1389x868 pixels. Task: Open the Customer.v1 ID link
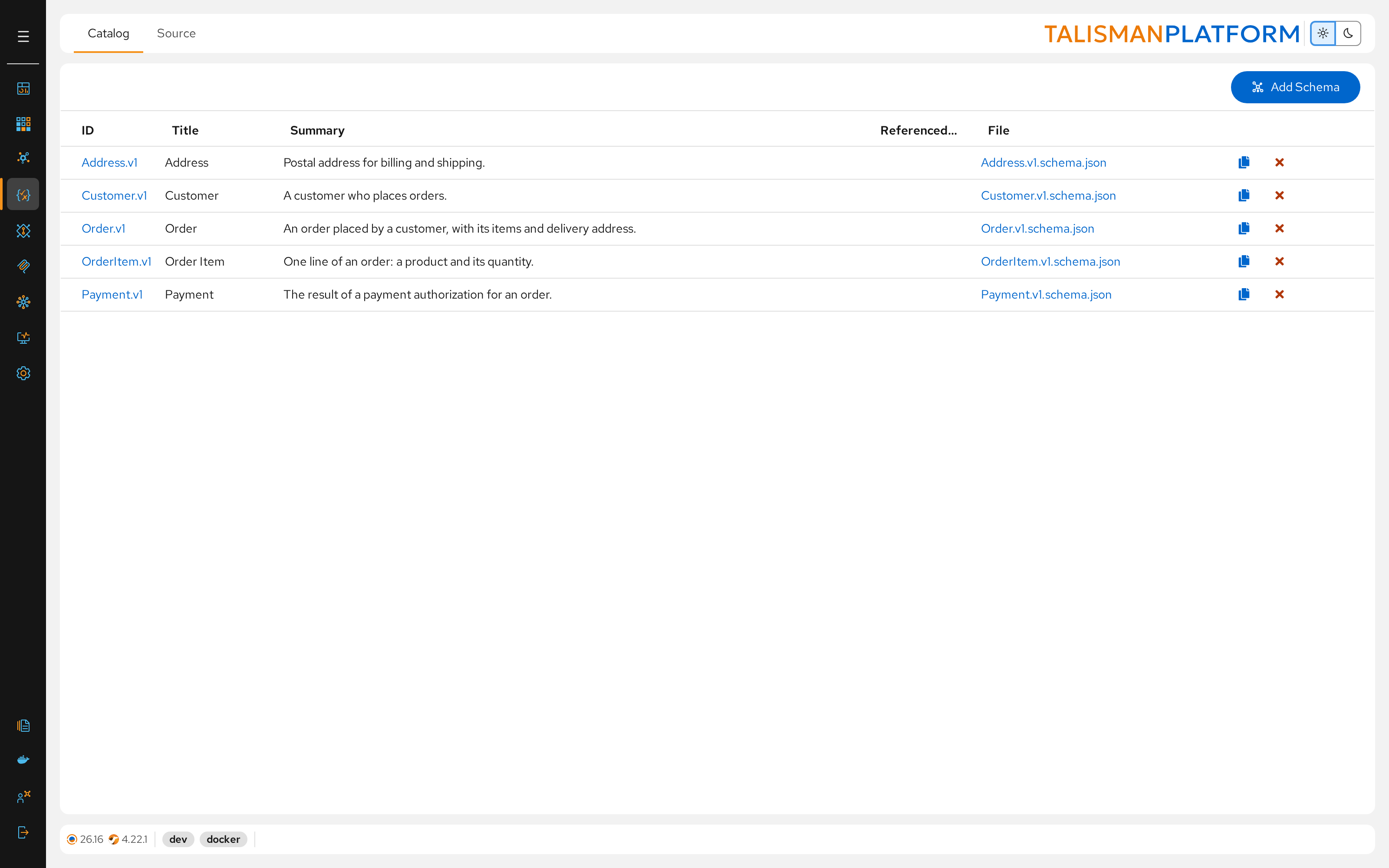[x=114, y=196]
